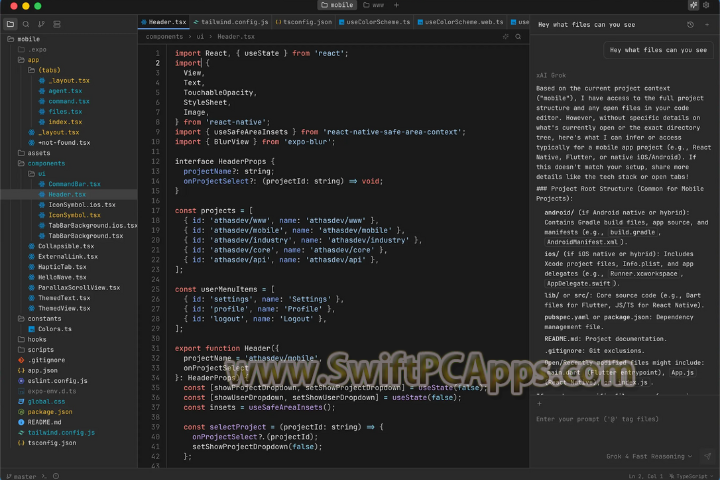Click the send message arrow icon
Image resolution: width=720 pixels, height=480 pixels.
pyautogui.click(x=708, y=456)
